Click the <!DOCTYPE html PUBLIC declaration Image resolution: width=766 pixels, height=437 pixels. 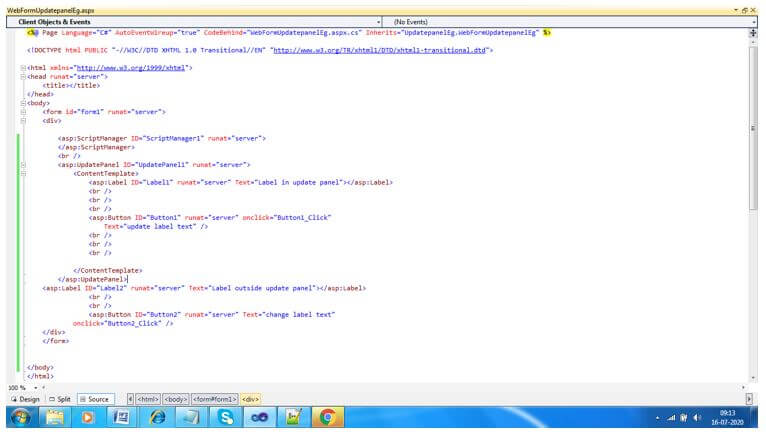(260, 50)
